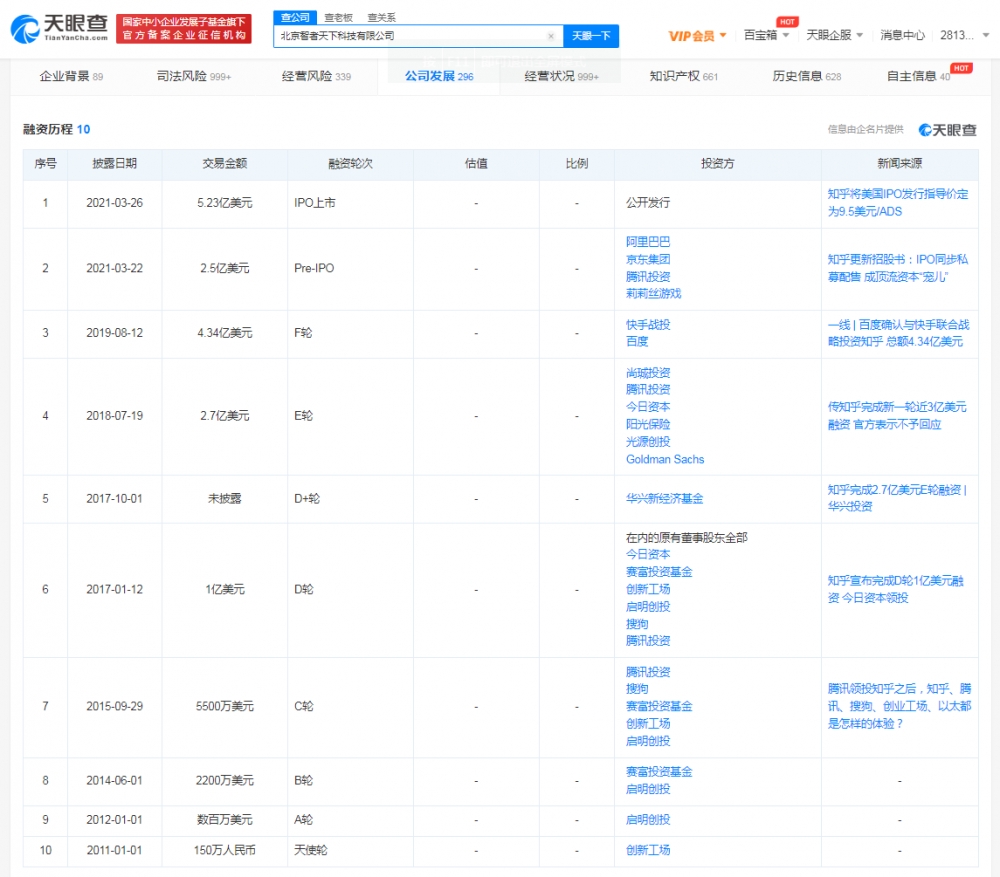
Task: Open the 天眼企服 dropdown
Action: (834, 36)
